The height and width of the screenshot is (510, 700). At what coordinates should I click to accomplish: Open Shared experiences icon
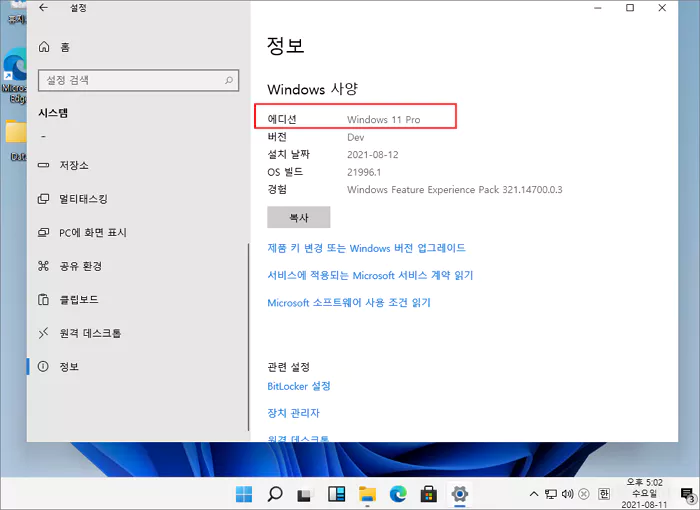coord(43,266)
